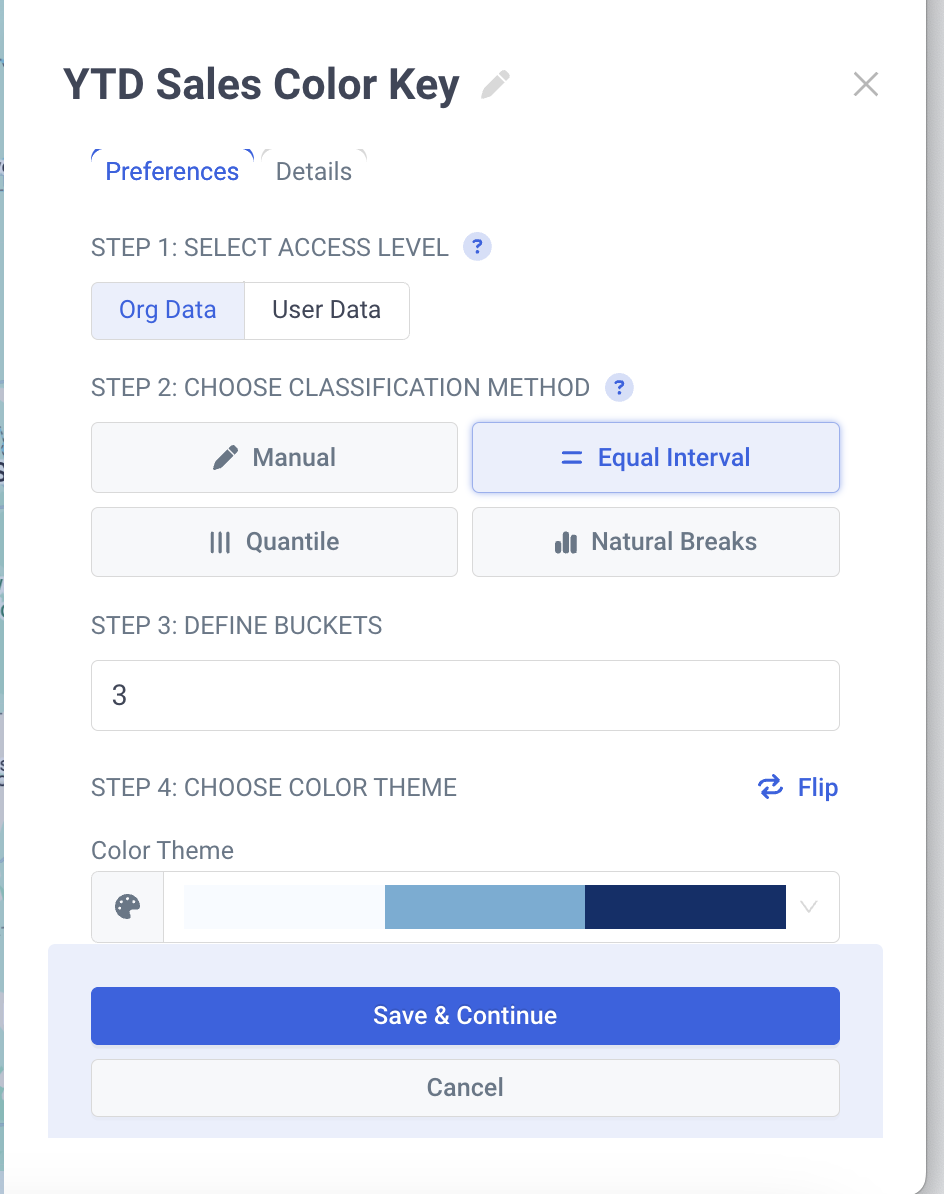Viewport: 944px width, 1194px height.
Task: Choose the Natural Breaks classification method
Action: (655, 542)
